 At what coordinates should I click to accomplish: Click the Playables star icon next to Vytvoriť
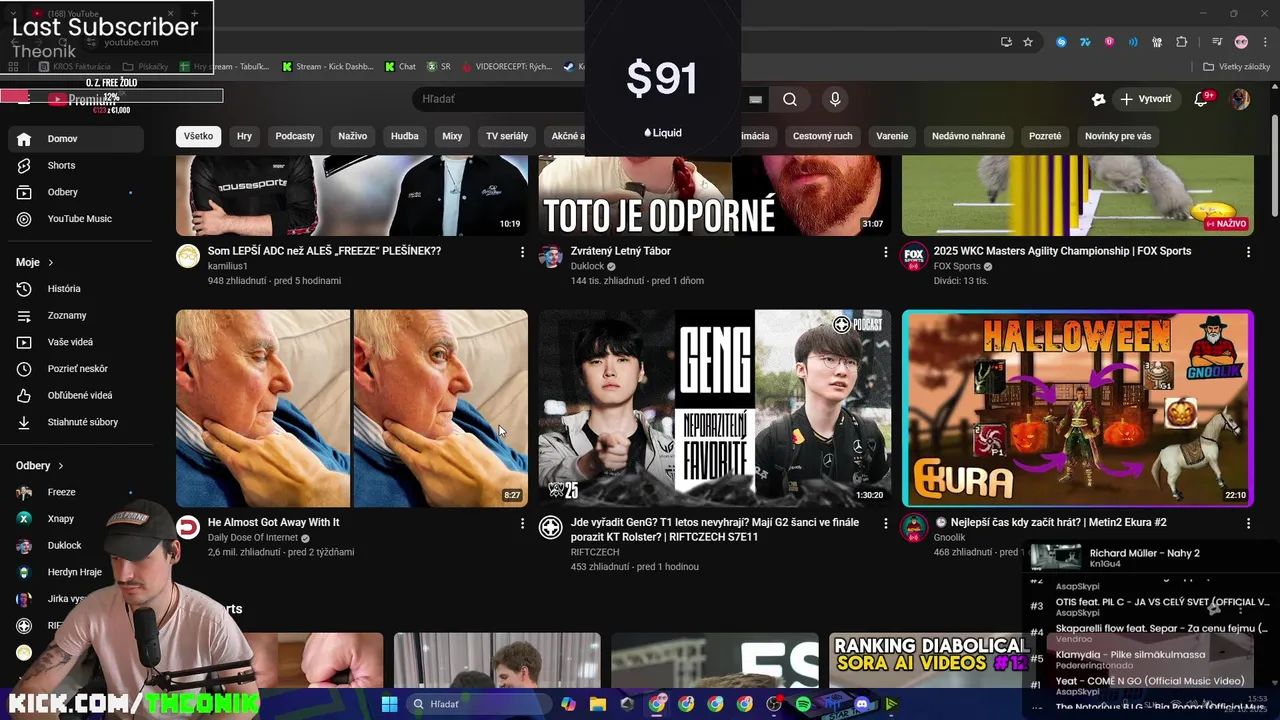coord(1098,99)
